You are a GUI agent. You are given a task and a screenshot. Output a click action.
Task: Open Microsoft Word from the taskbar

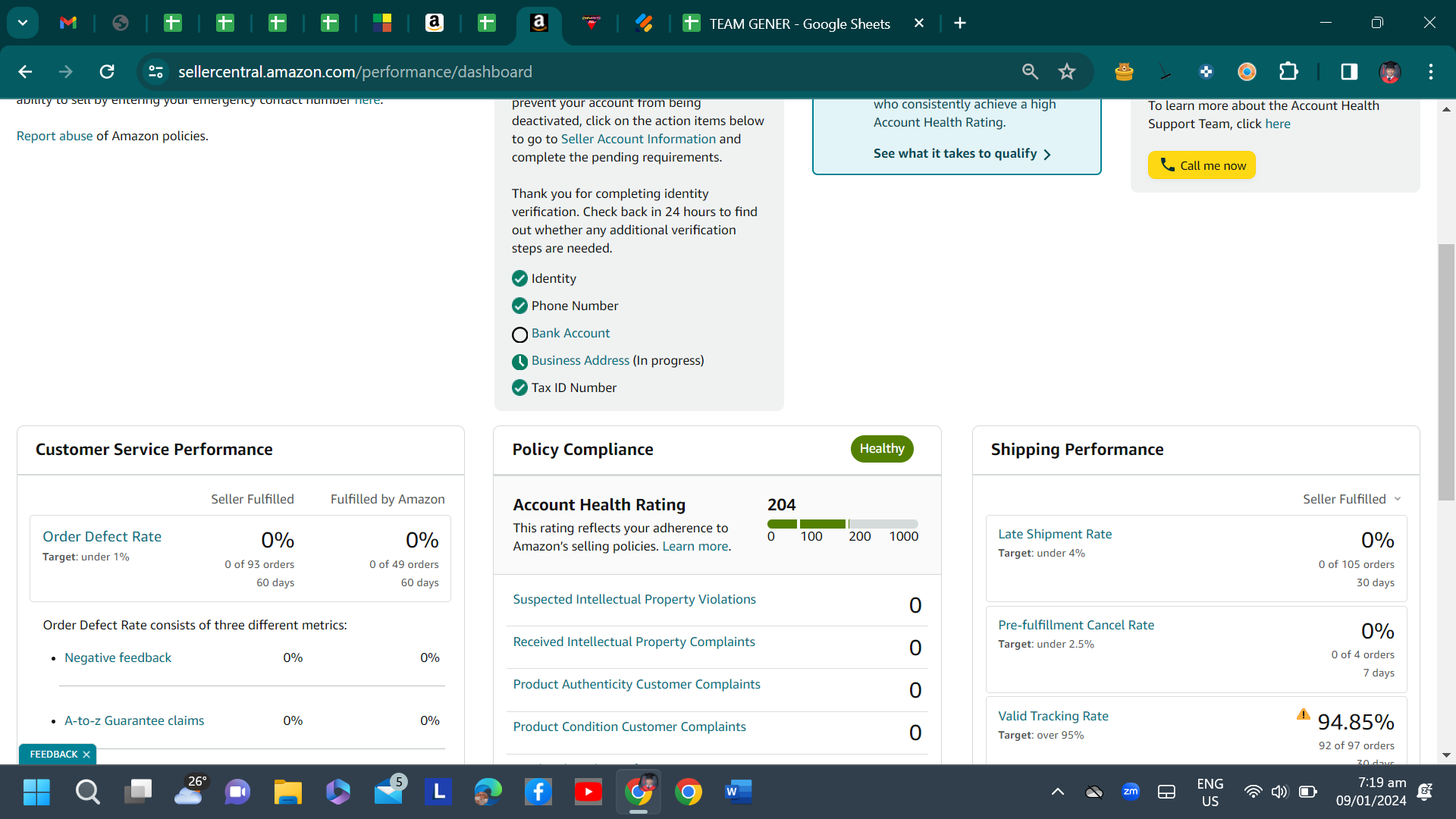coord(738,792)
